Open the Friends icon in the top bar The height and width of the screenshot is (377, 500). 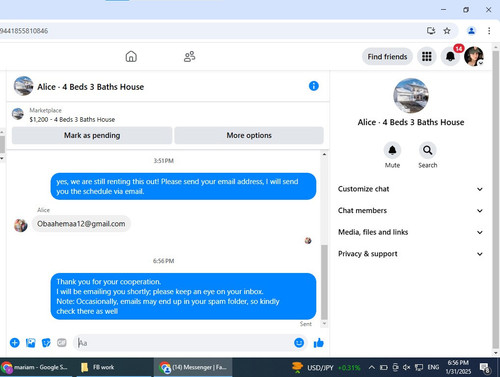(190, 56)
